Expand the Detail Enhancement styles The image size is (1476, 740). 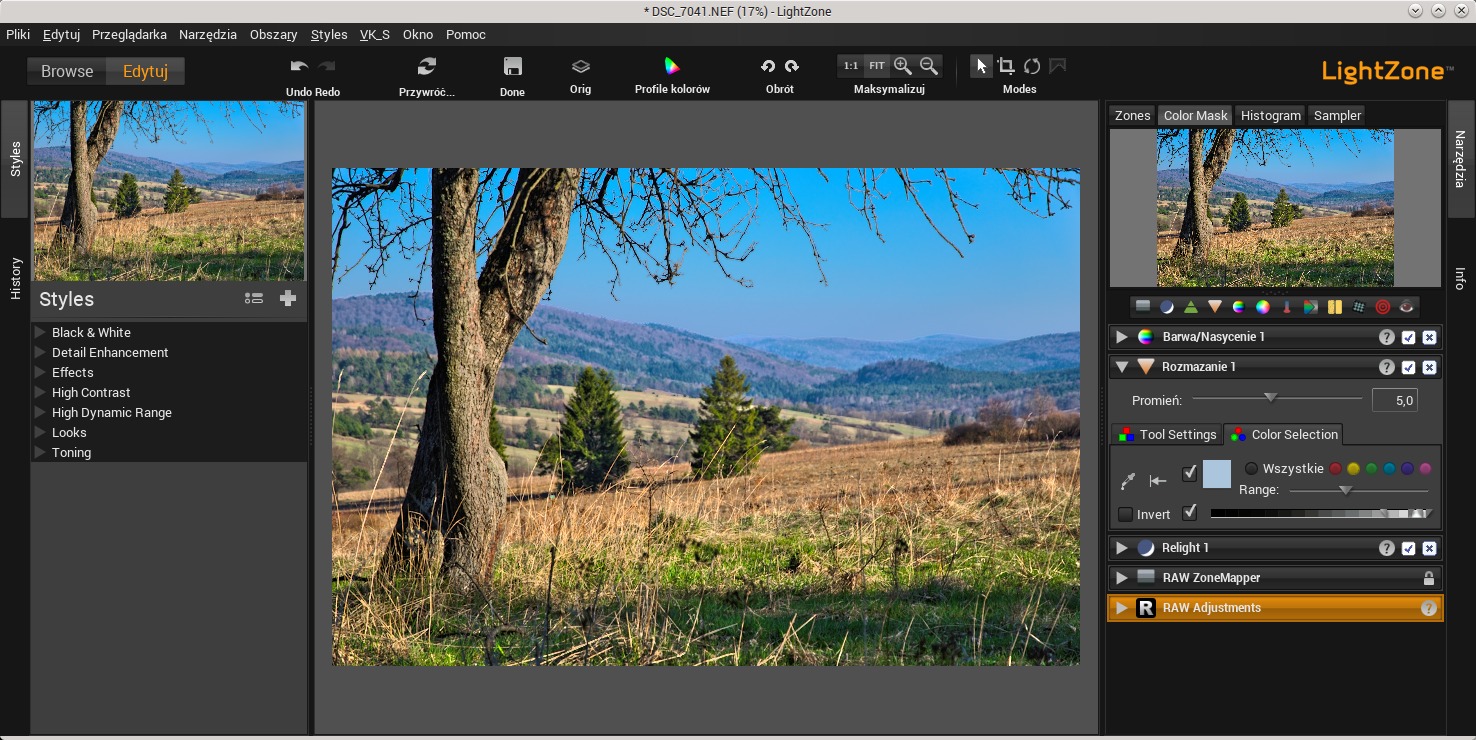(40, 352)
